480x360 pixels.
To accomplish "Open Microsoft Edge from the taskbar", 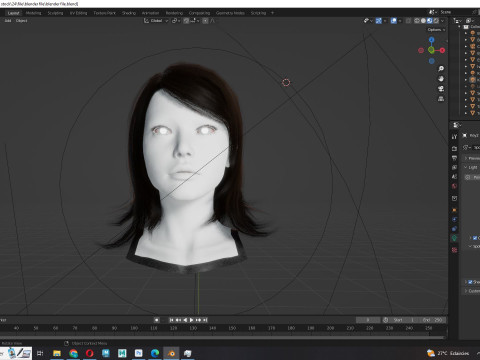I will coord(155,353).
